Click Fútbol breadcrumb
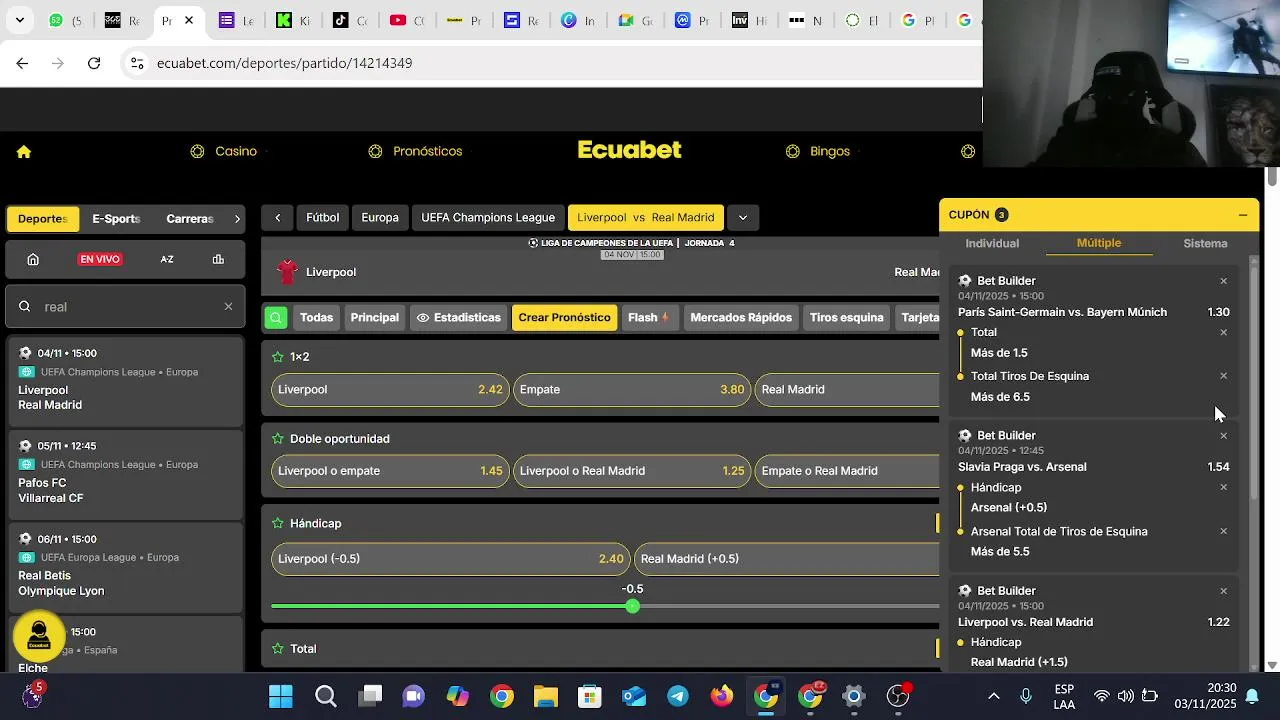This screenshot has height=720, width=1280. coord(322,218)
